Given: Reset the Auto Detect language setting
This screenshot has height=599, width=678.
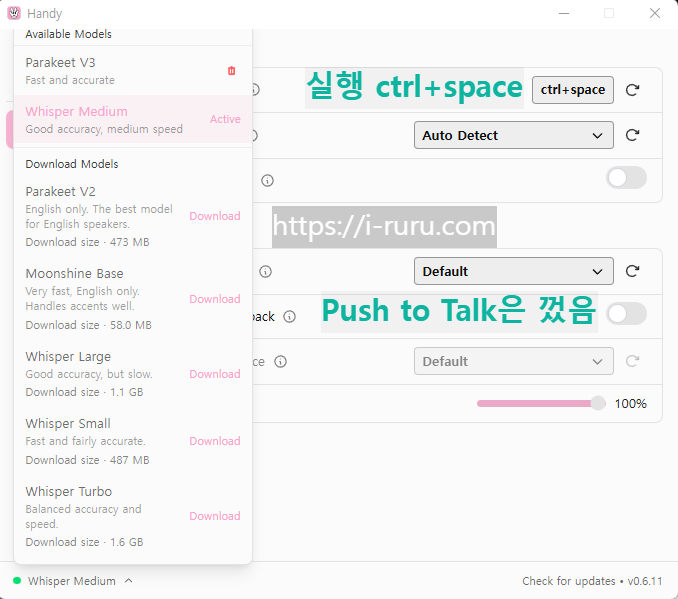Looking at the screenshot, I should tap(632, 135).
